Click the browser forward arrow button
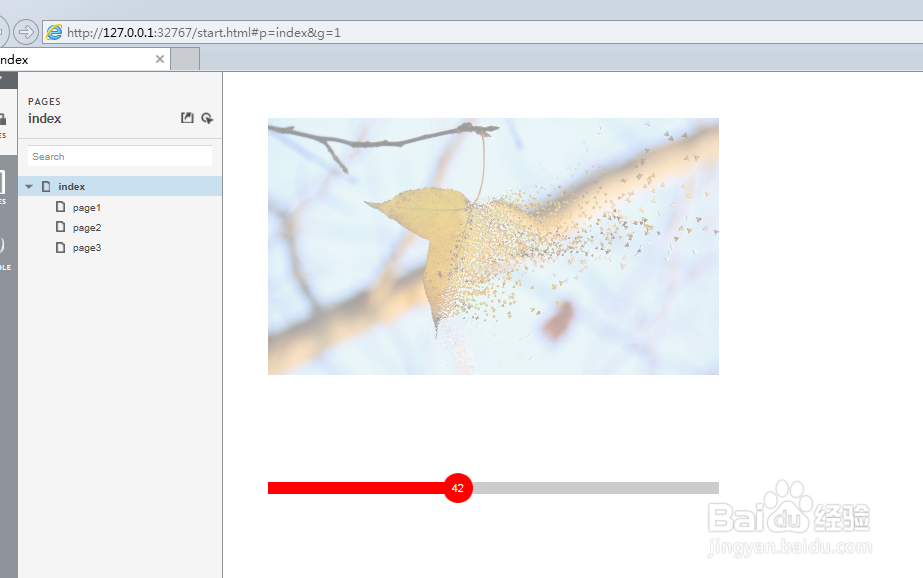The height and width of the screenshot is (578, 923). 26,32
